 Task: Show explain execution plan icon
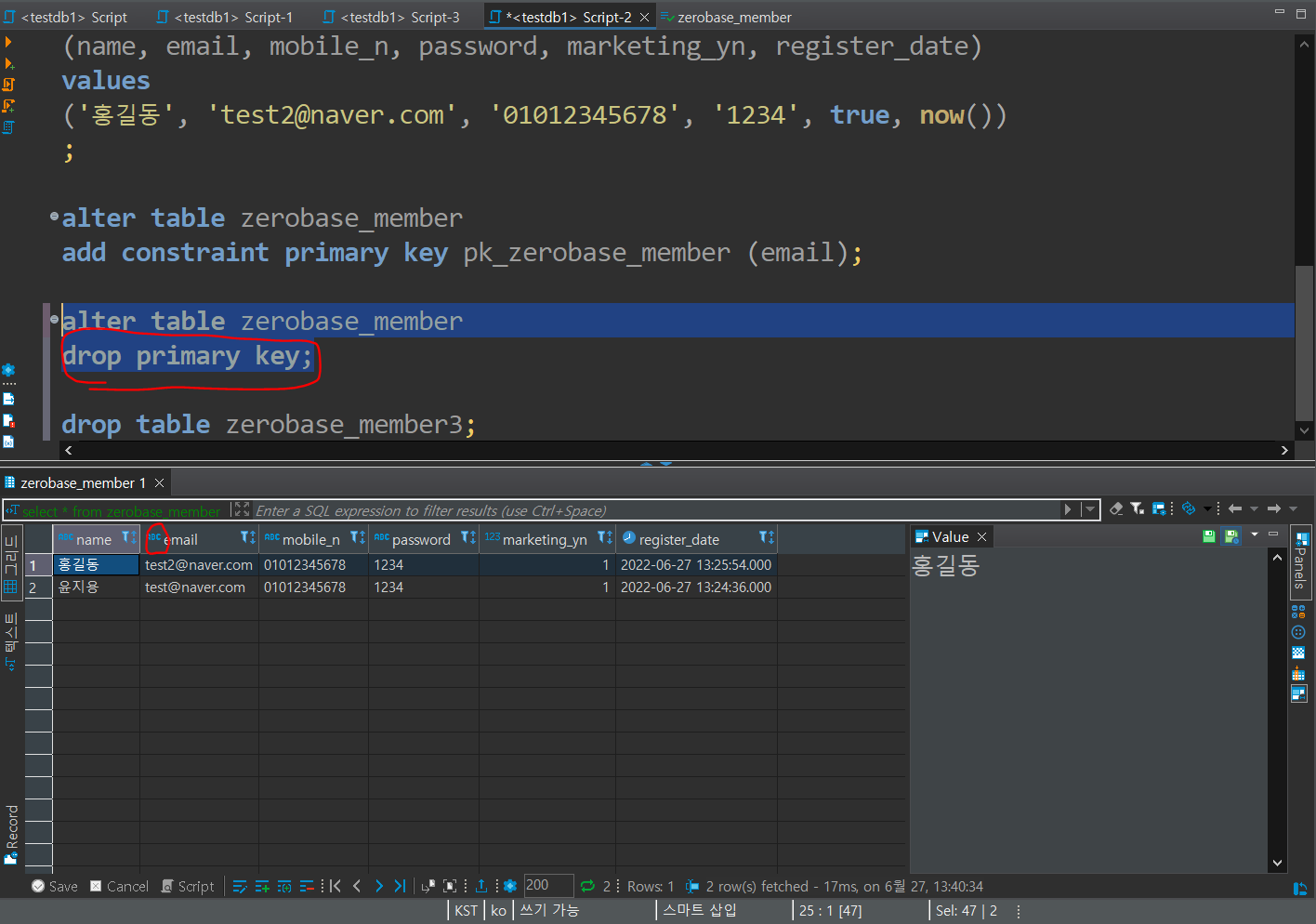8,127
